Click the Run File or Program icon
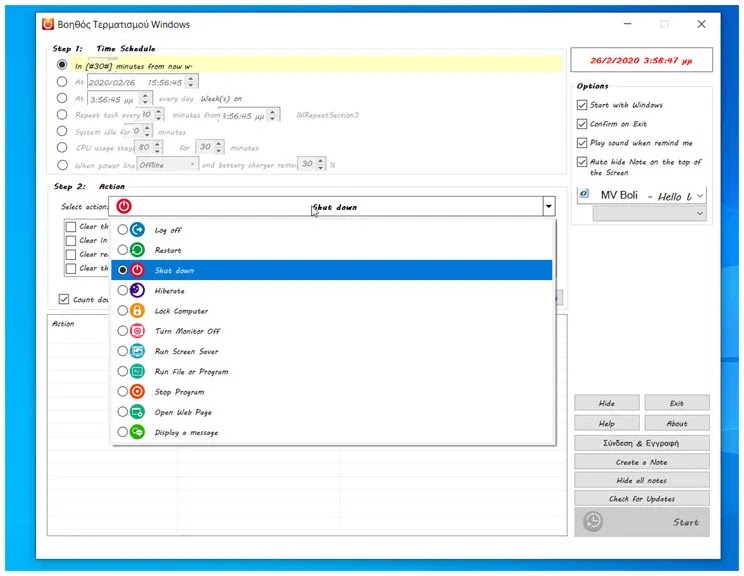The width and height of the screenshot is (744, 576). tap(137, 371)
